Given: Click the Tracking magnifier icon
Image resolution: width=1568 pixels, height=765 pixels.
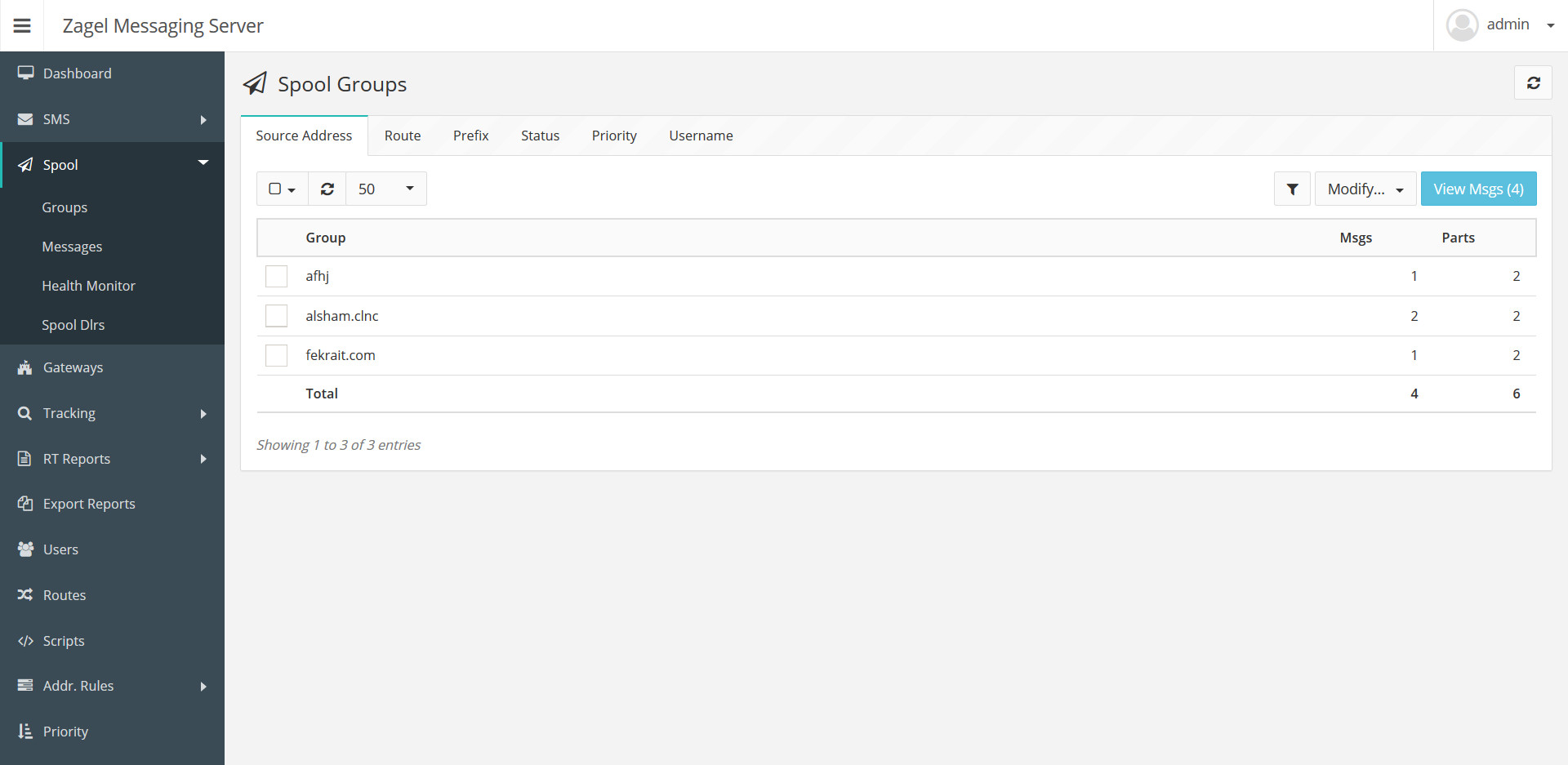Looking at the screenshot, I should tap(25, 413).
